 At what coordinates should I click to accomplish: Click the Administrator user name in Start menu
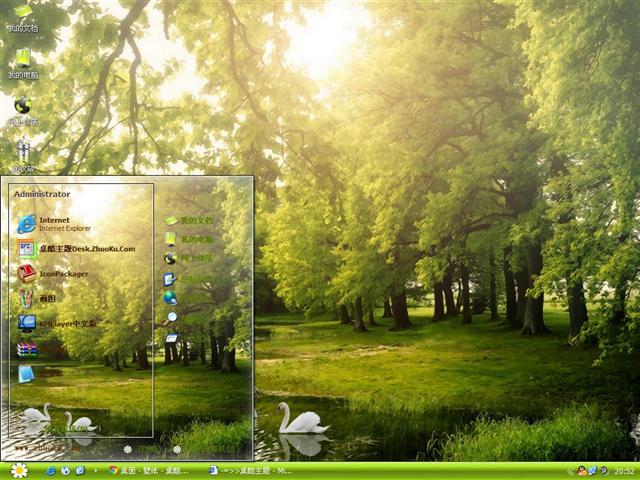[x=42, y=194]
